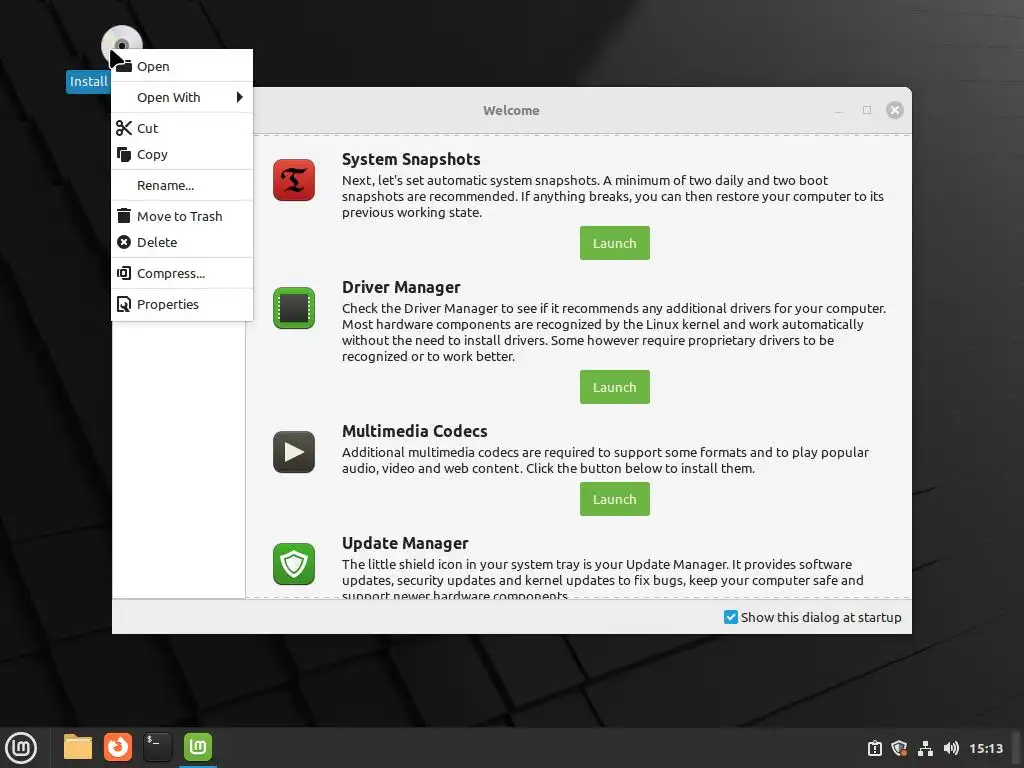Viewport: 1024px width, 768px height.
Task: Launch Firefox from the panel
Action: tap(118, 747)
